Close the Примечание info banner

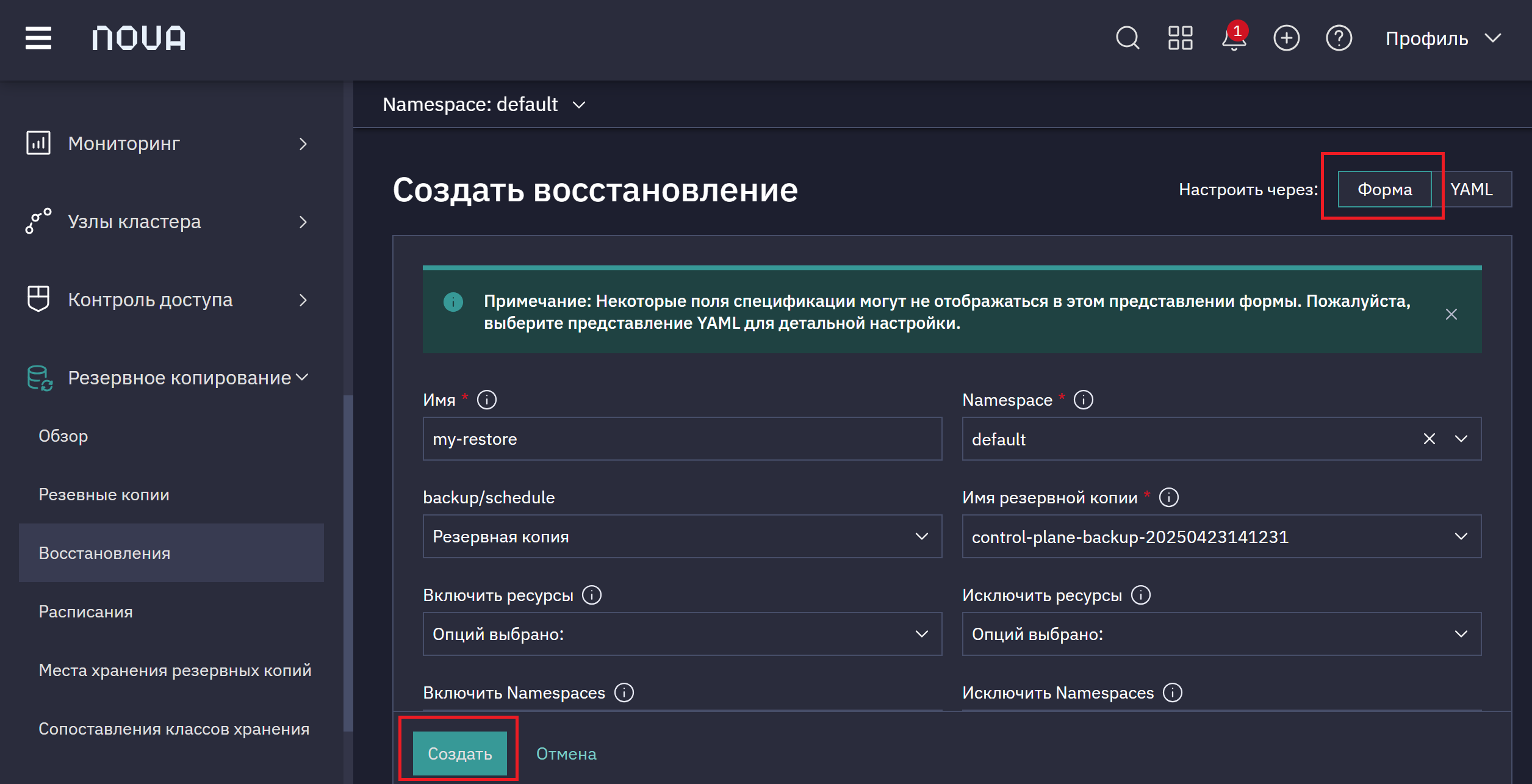point(1451,314)
